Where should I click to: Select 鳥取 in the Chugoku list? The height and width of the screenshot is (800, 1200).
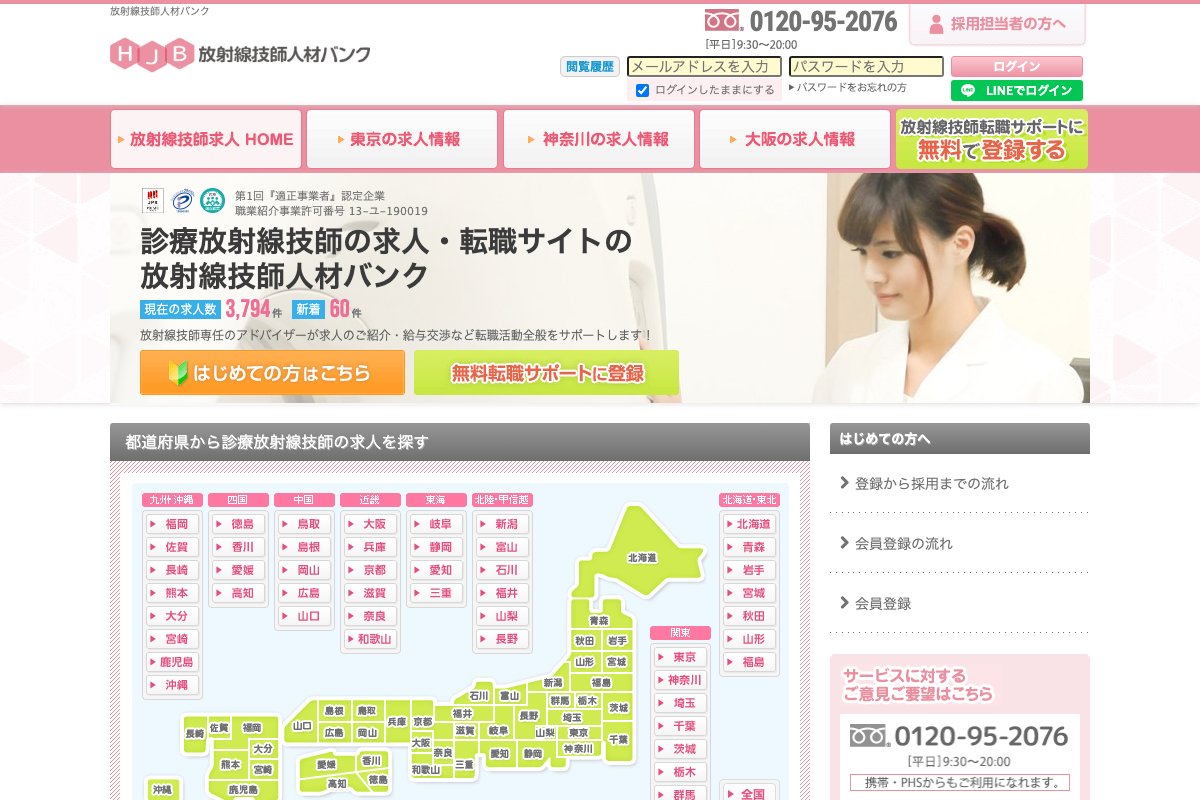pos(305,524)
